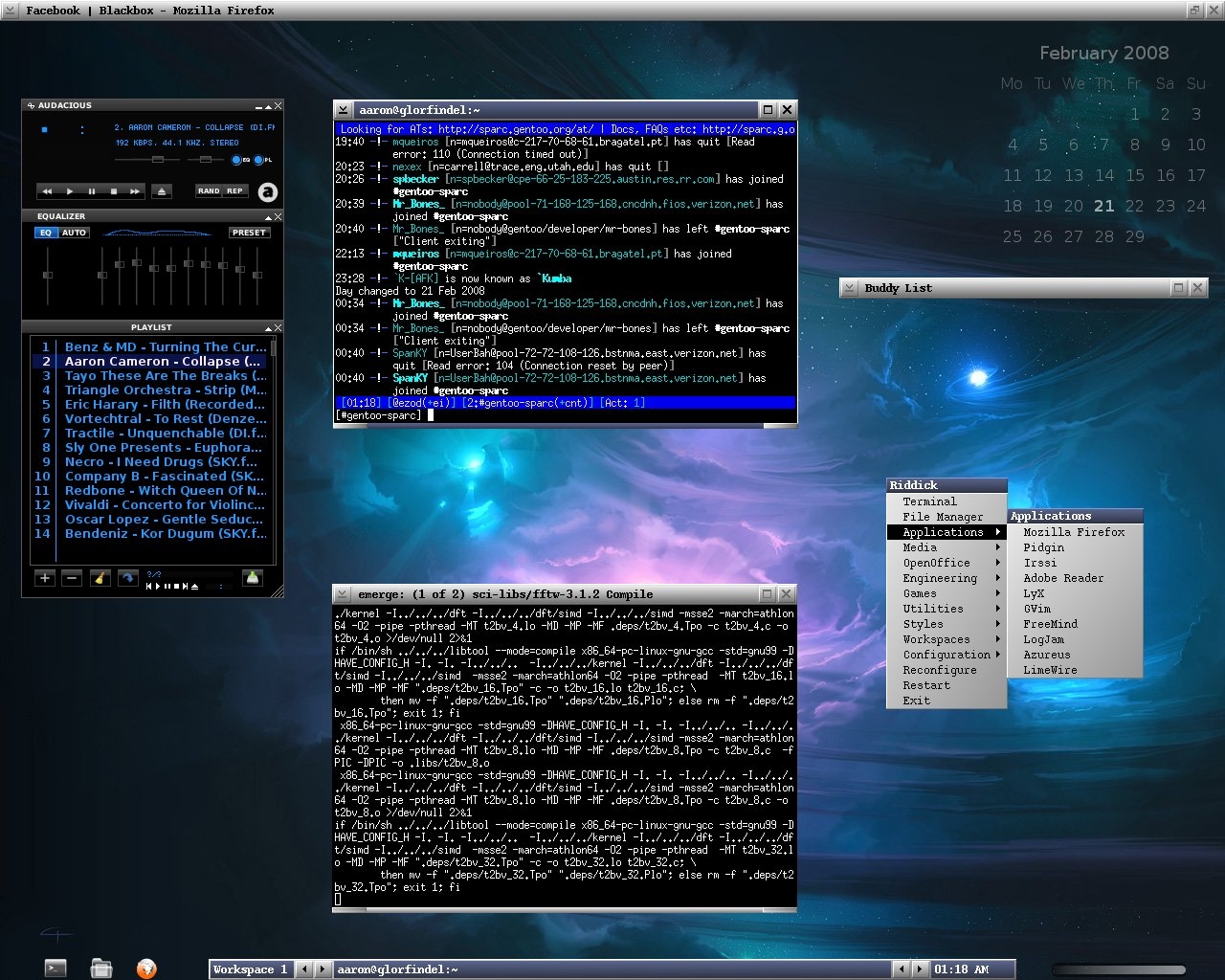Click the equalizer preamp slider
The height and width of the screenshot is (980, 1225).
(48, 275)
